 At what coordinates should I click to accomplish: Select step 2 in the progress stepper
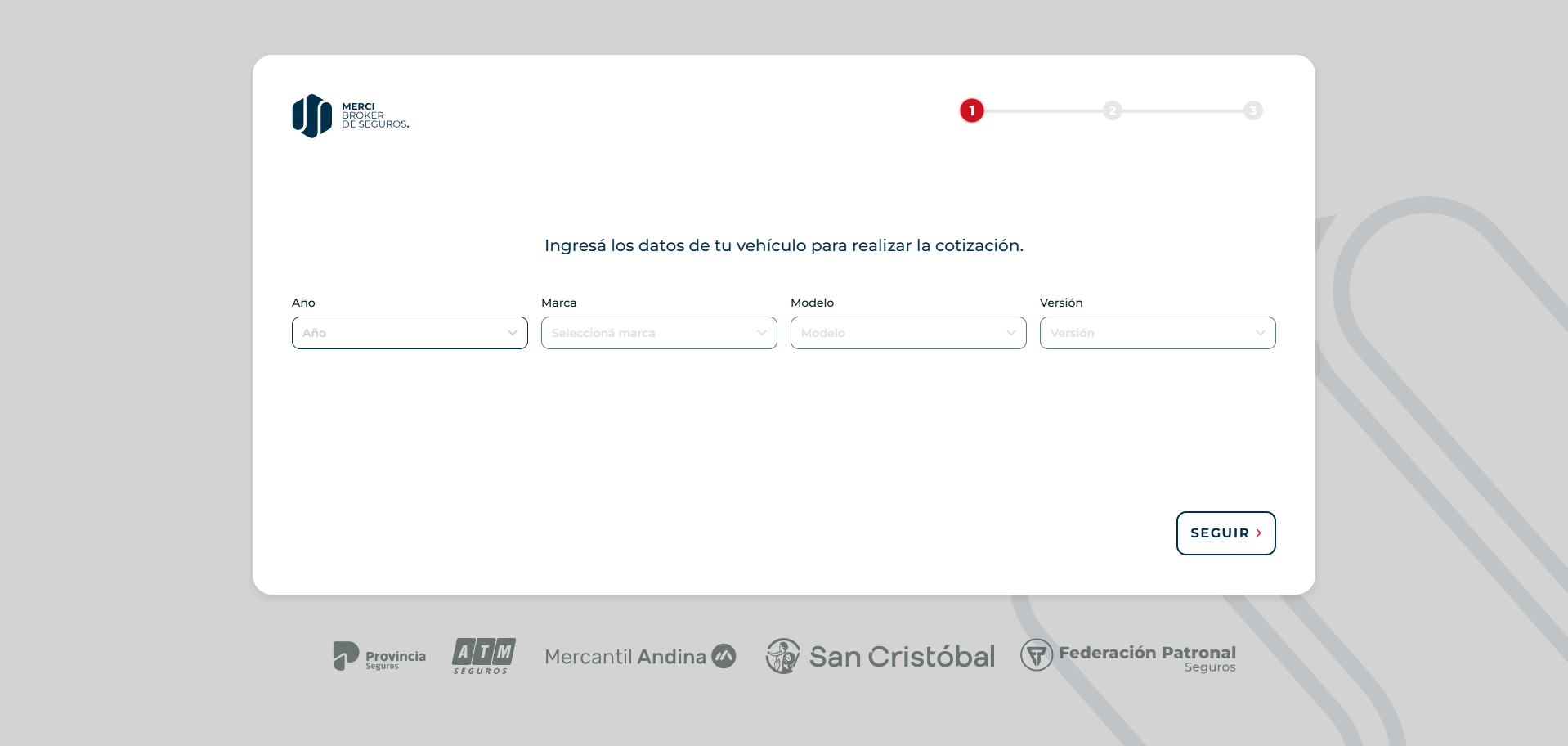(x=1113, y=110)
